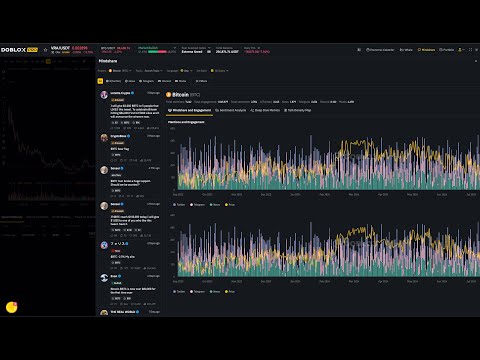Open the user avatar account menu
The image size is (480, 360).
[x=461, y=50]
